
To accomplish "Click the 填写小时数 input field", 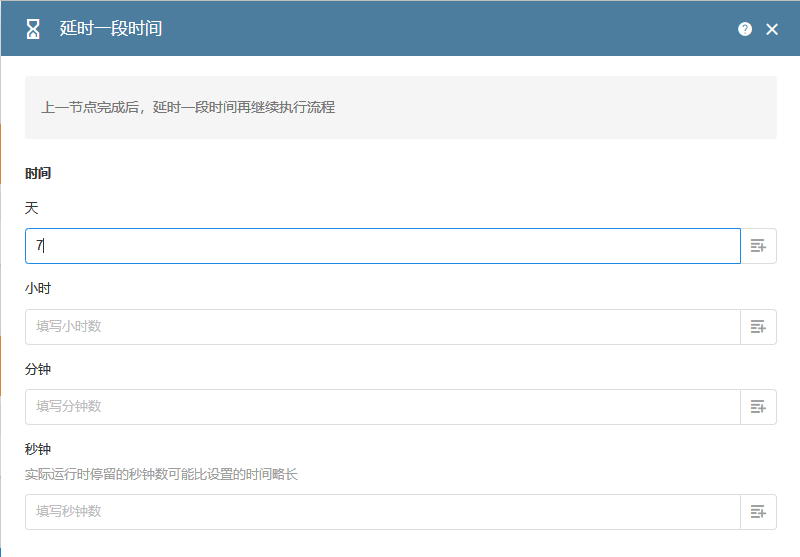I will coord(382,327).
